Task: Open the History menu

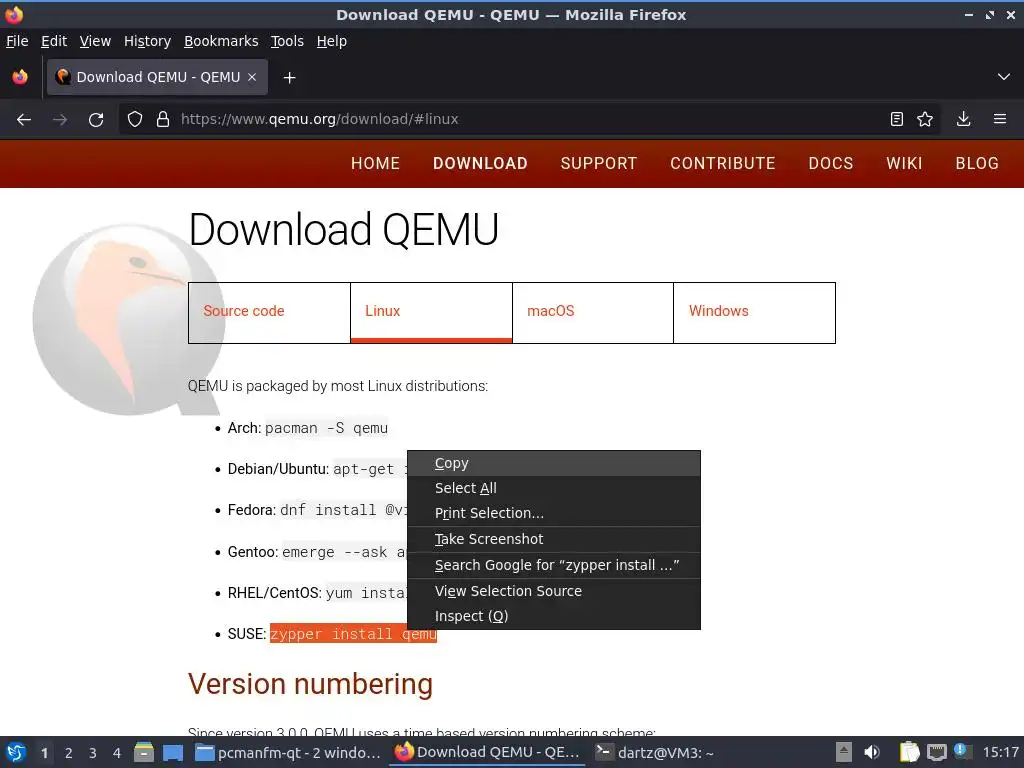Action: point(148,41)
